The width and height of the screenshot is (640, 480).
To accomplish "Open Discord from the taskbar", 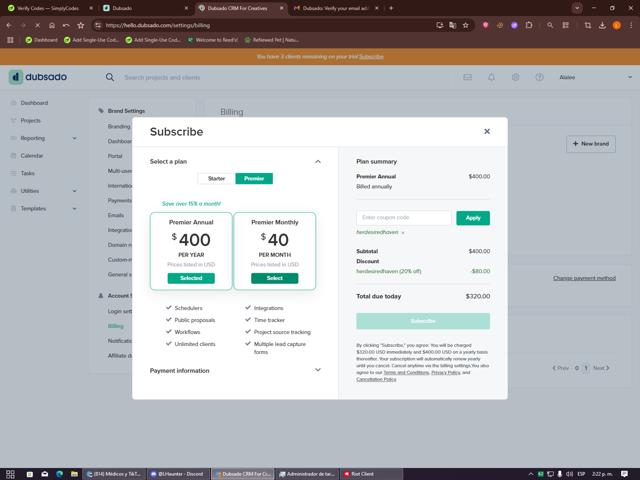I will click(x=178, y=474).
